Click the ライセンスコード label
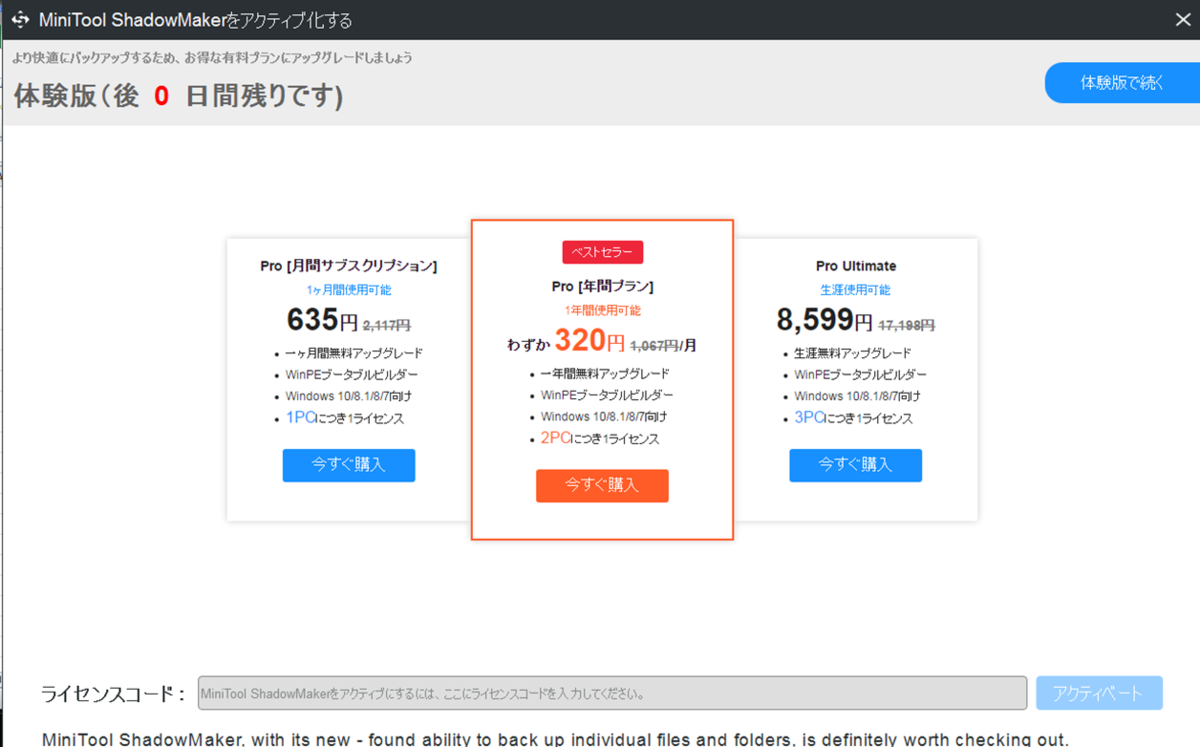This screenshot has height=747, width=1200. click(x=113, y=694)
